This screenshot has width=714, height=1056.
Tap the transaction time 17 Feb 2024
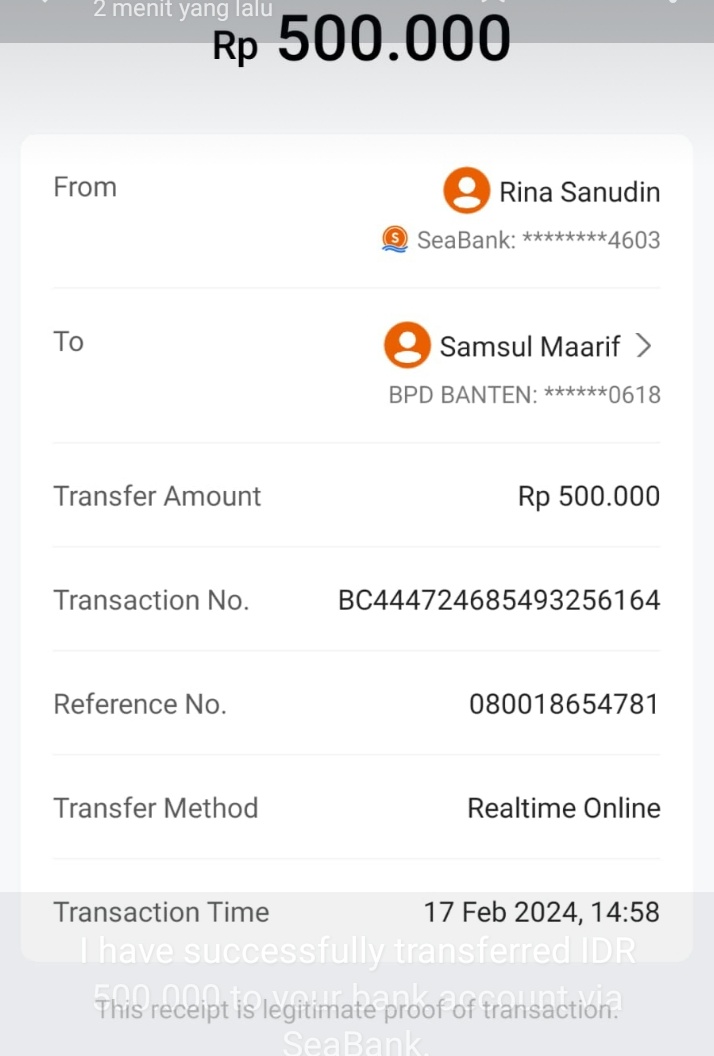541,912
